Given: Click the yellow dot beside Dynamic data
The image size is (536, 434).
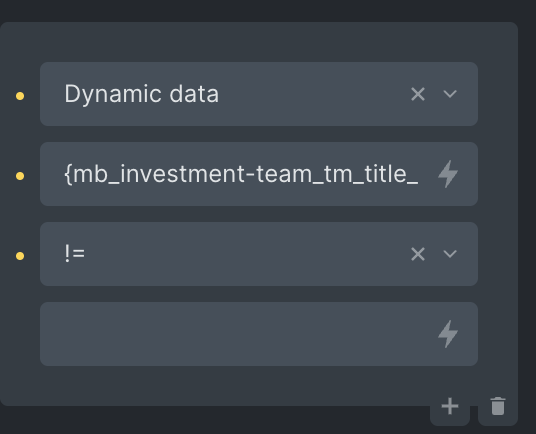Looking at the screenshot, I should point(20,96).
